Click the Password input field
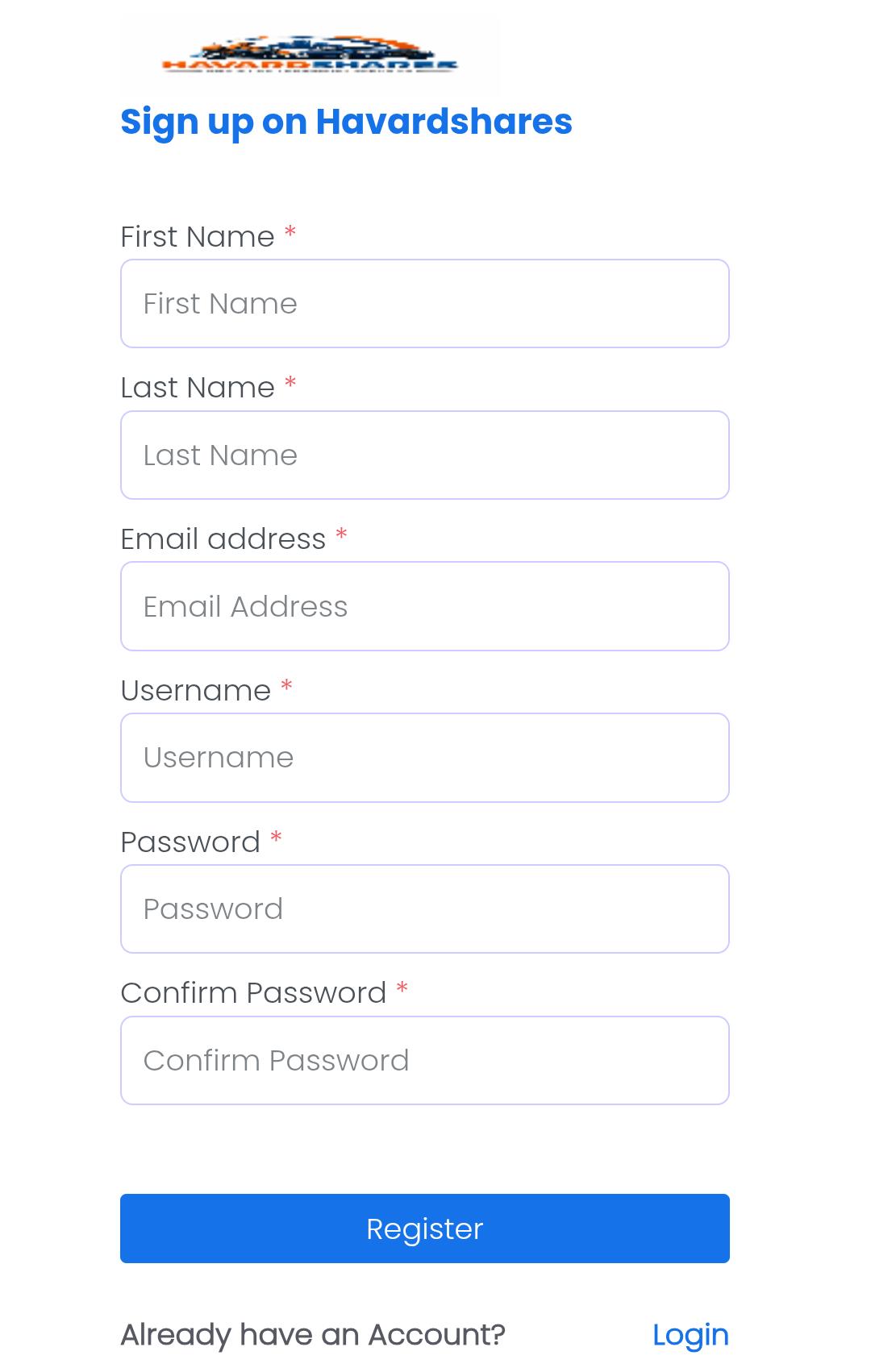The image size is (871, 1372). 424,908
